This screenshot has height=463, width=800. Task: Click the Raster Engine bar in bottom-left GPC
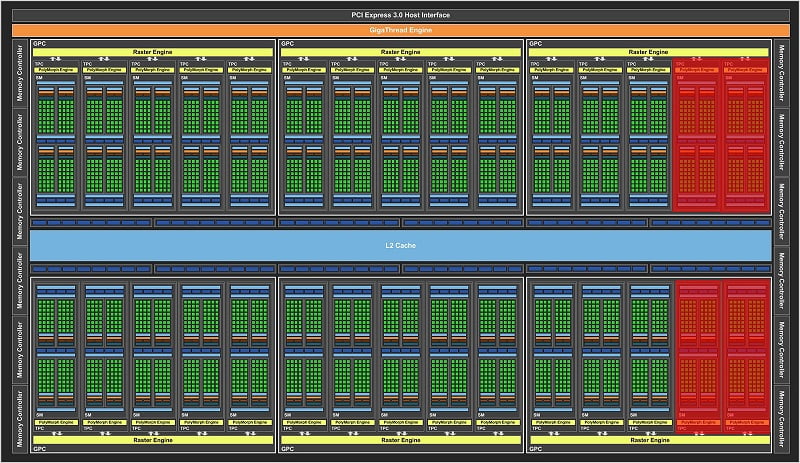(151, 439)
